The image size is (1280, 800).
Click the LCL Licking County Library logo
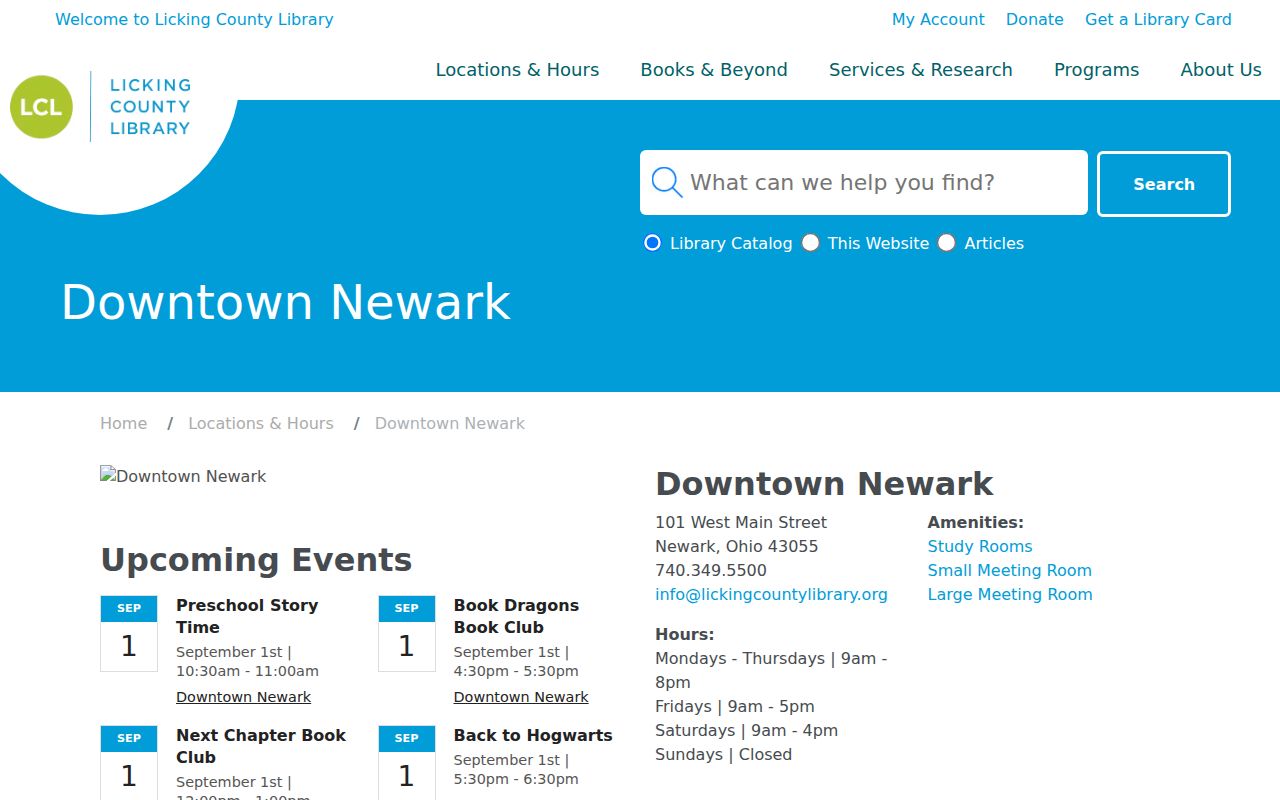pos(100,106)
